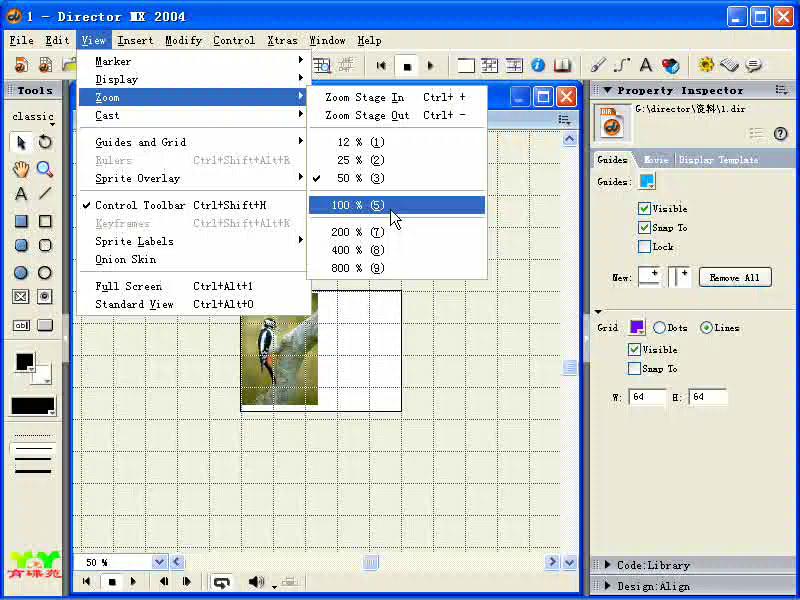Select the Dots grid radio button
The height and width of the screenshot is (600, 800).
pyautogui.click(x=659, y=328)
